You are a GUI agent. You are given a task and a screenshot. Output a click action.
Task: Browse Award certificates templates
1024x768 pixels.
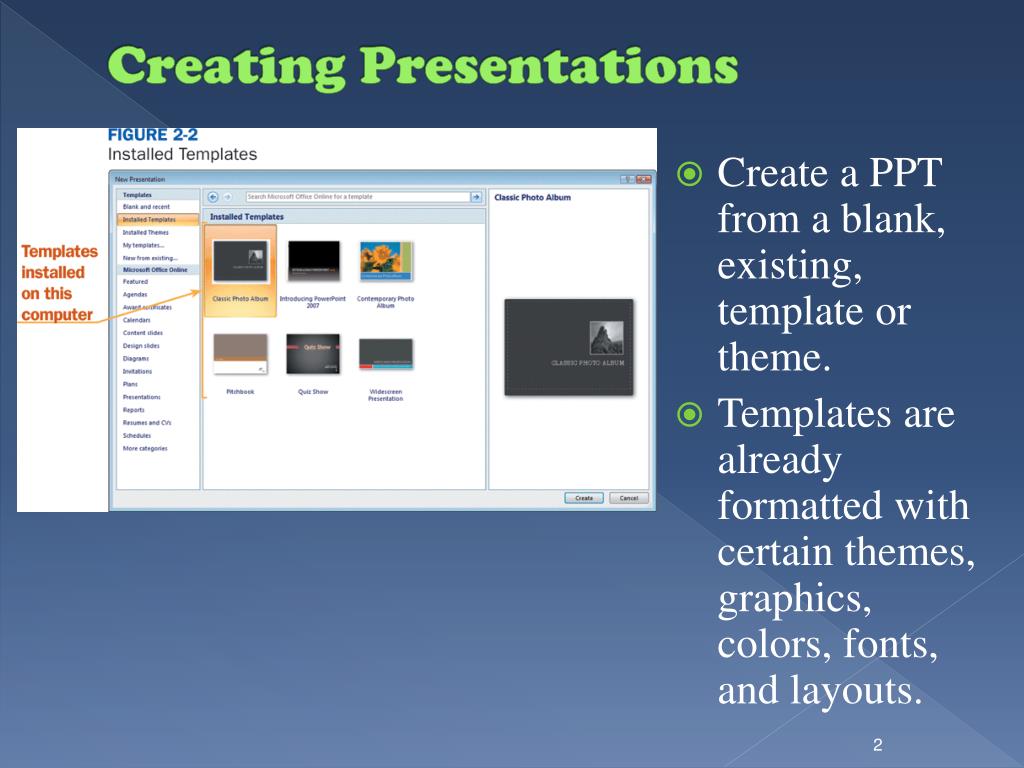[148, 307]
